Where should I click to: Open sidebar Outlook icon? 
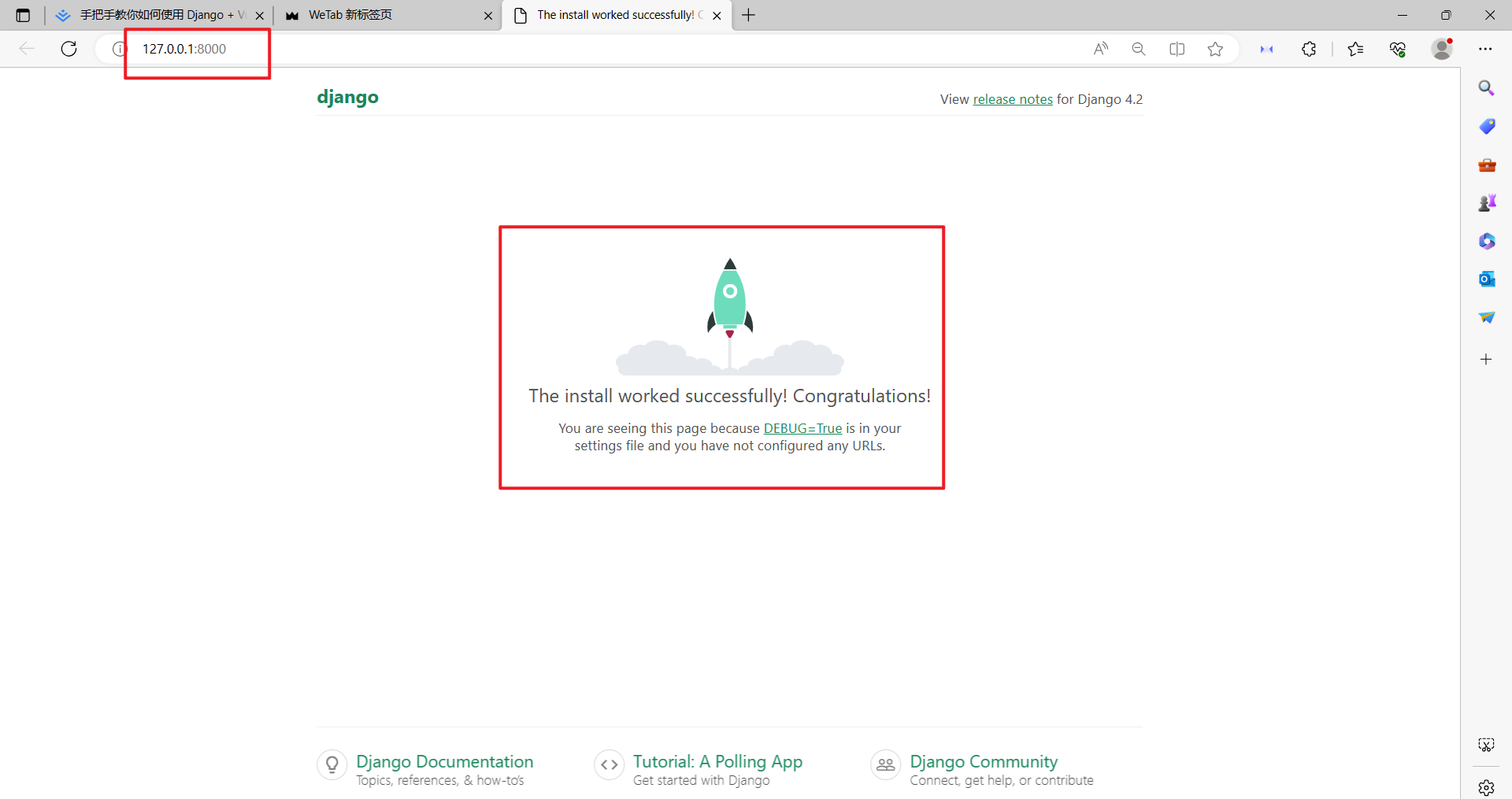click(x=1486, y=279)
